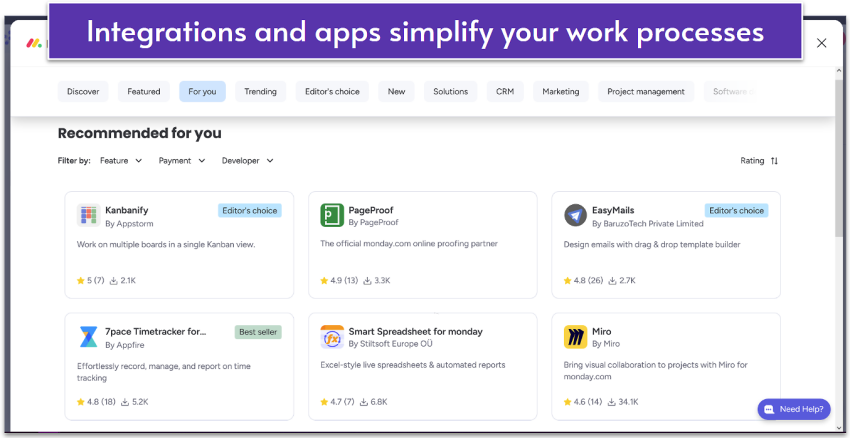Click the Kanbanify app title
850x438 pixels.
click(127, 210)
